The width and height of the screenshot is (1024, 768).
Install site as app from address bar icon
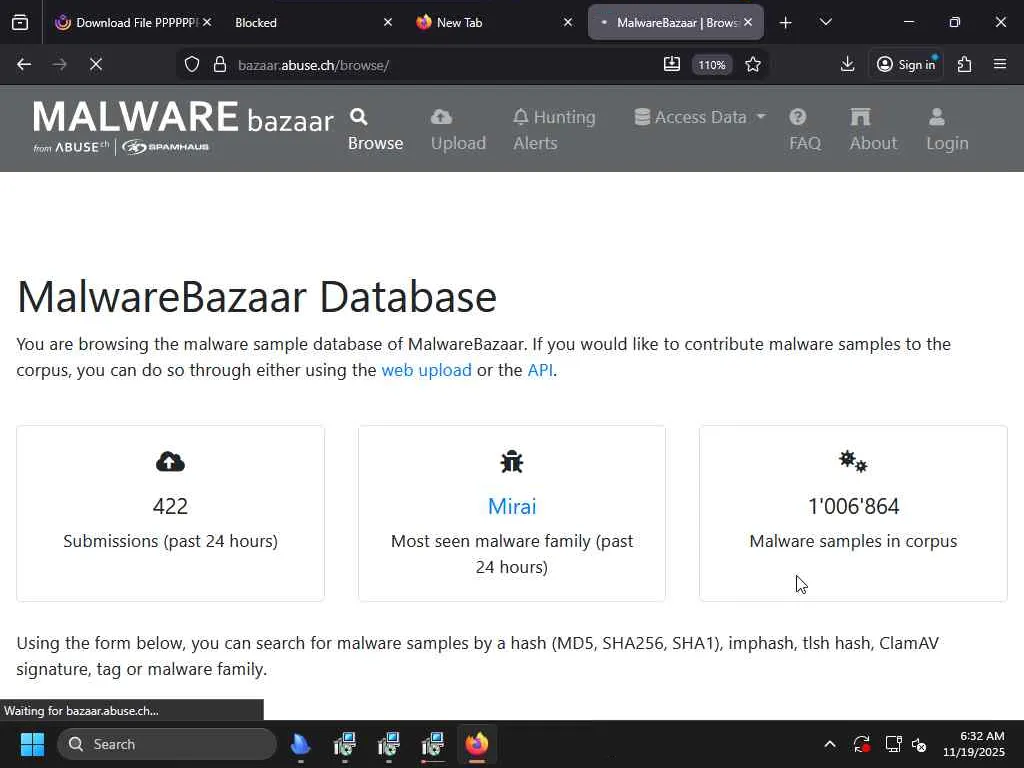click(672, 64)
